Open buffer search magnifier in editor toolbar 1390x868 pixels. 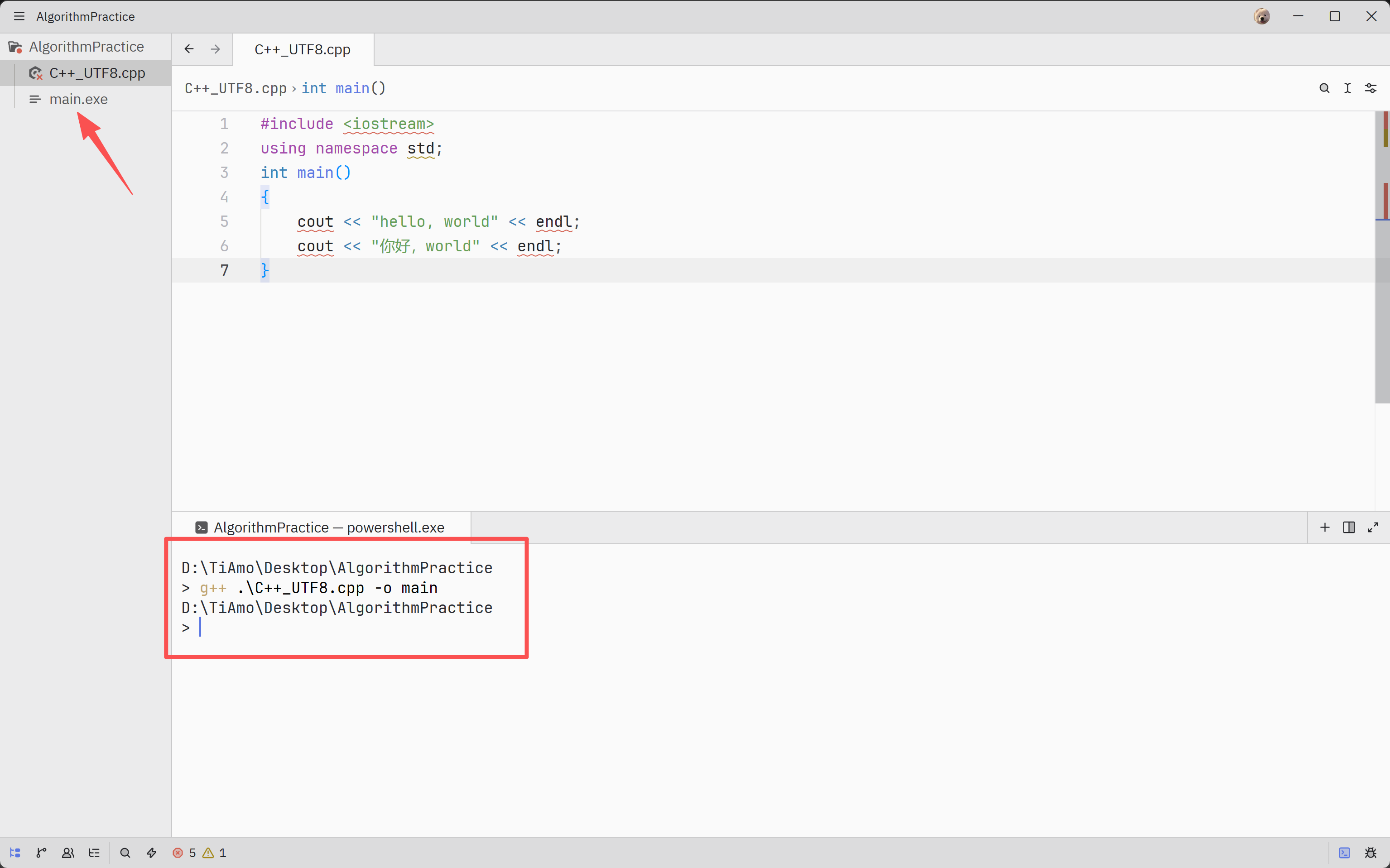tap(1324, 88)
